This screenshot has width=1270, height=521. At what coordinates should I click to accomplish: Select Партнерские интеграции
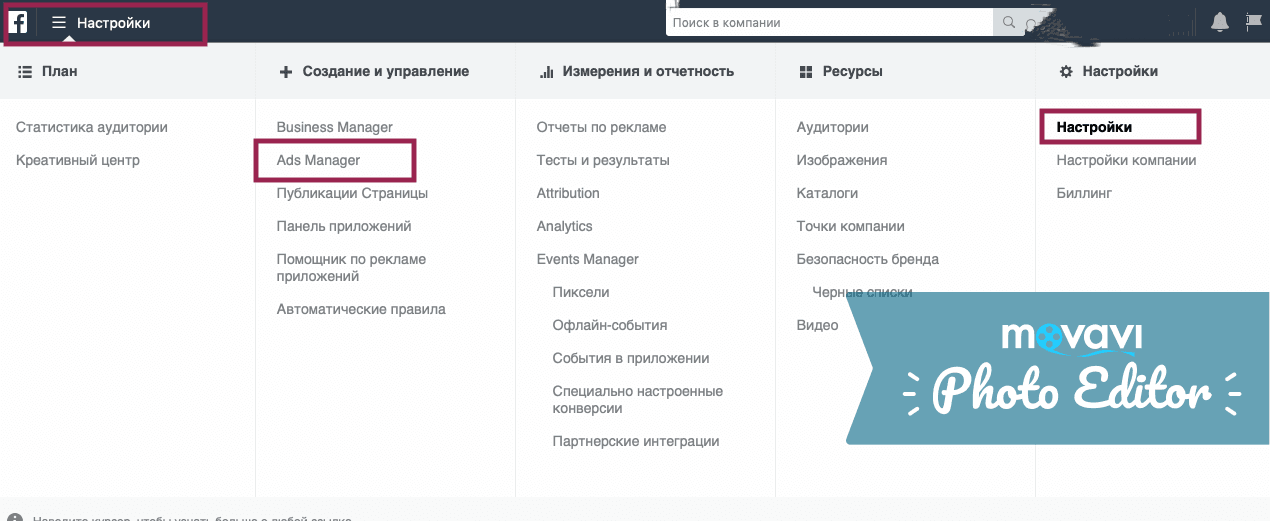coord(636,441)
